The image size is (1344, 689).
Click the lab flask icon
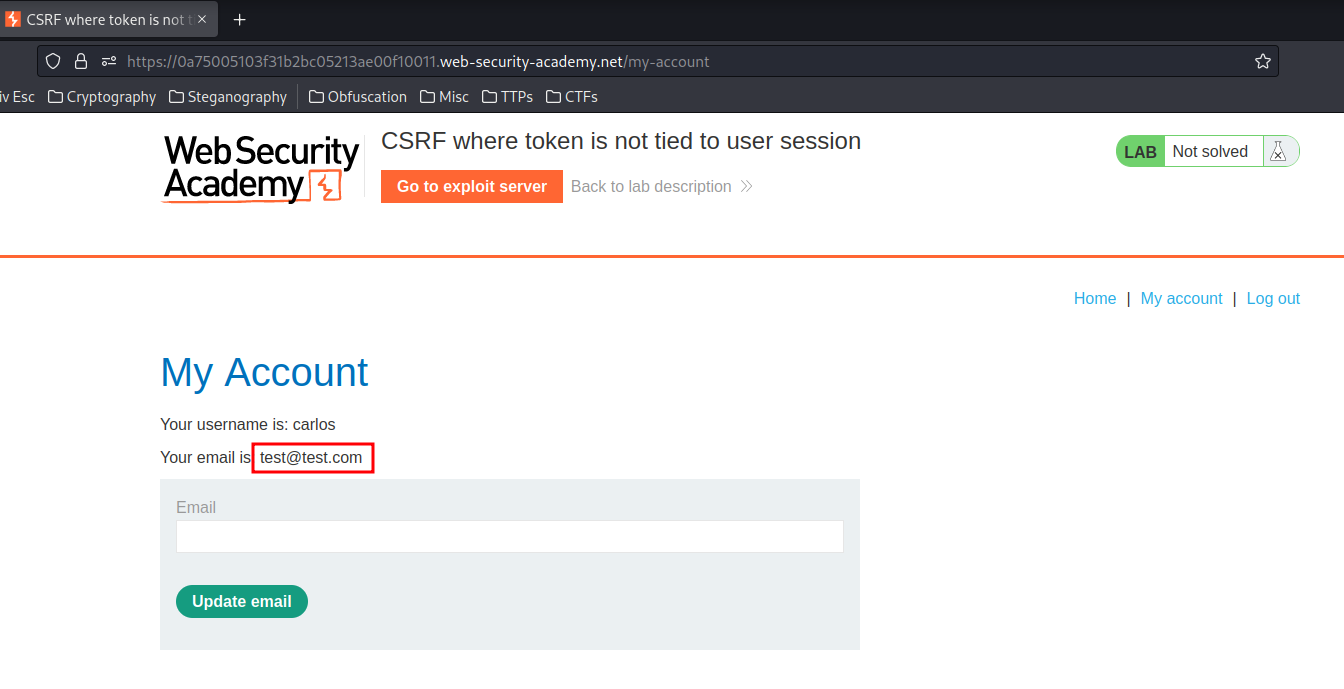pos(1278,151)
